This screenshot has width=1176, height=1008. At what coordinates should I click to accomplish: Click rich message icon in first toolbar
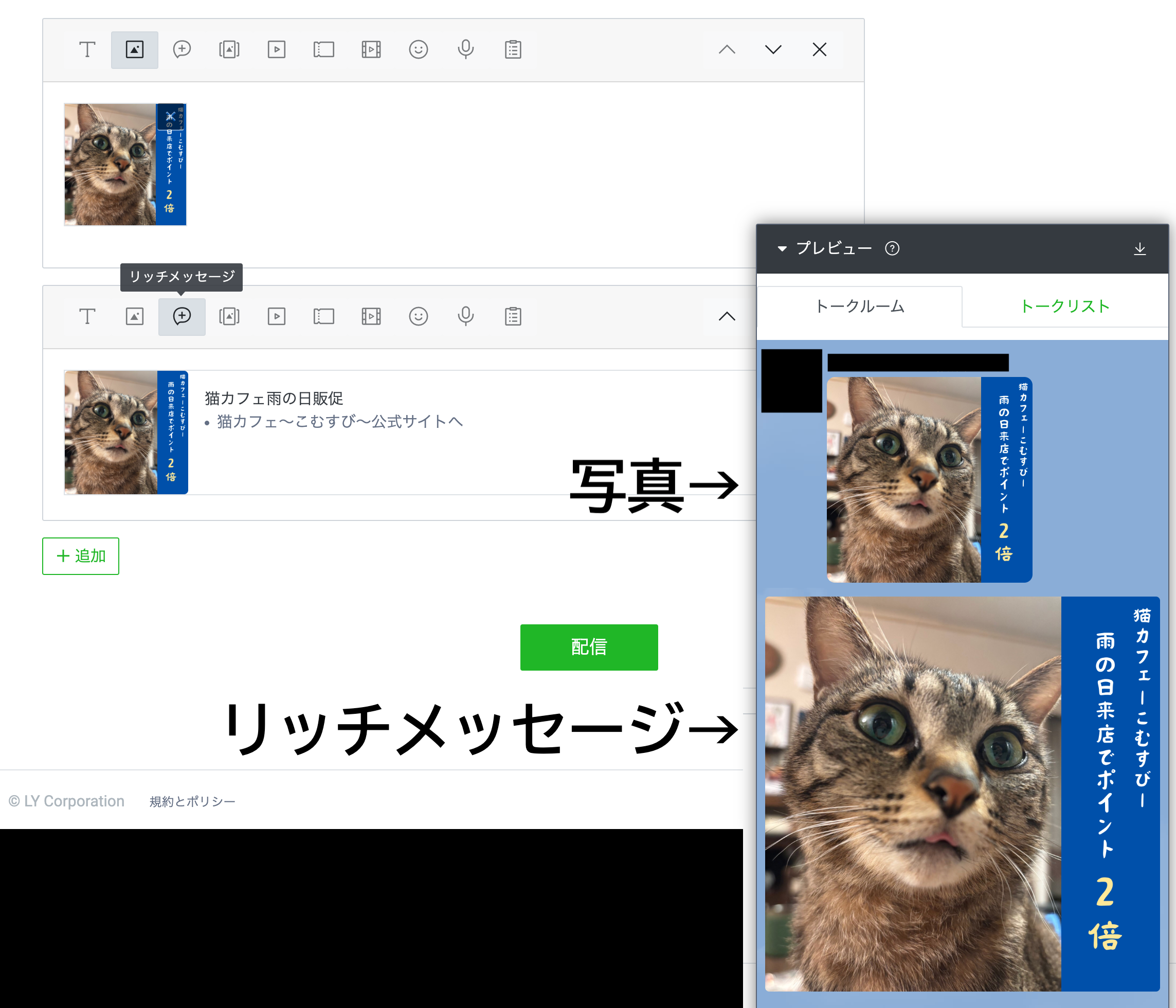[182, 50]
